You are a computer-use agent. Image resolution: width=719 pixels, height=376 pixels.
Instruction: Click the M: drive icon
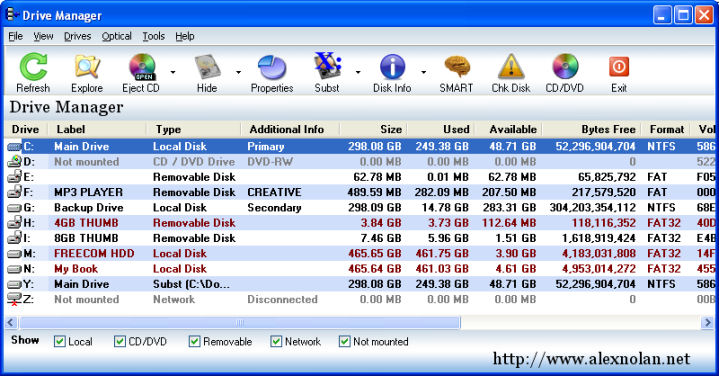[x=14, y=254]
